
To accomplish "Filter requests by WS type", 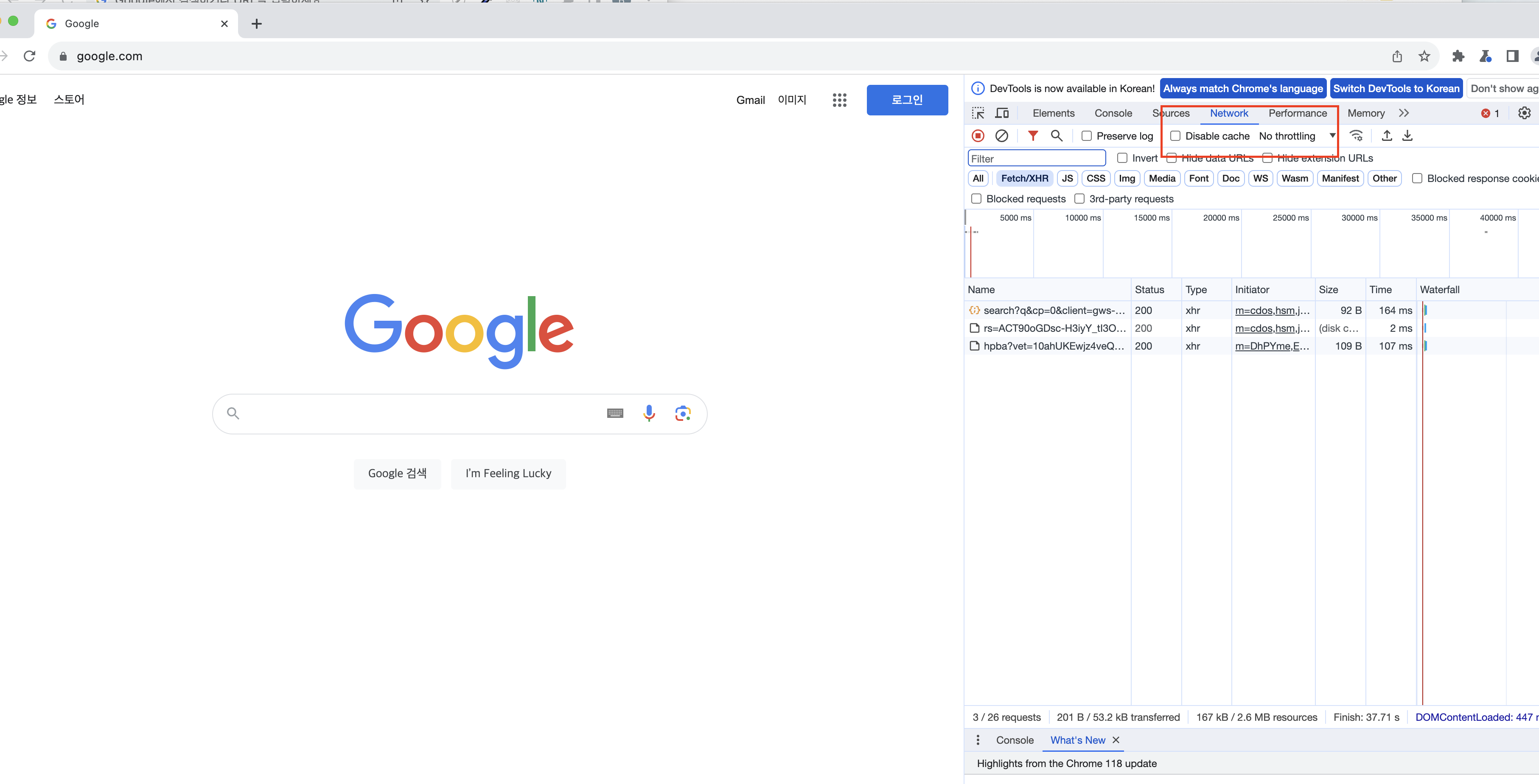I will click(1261, 179).
